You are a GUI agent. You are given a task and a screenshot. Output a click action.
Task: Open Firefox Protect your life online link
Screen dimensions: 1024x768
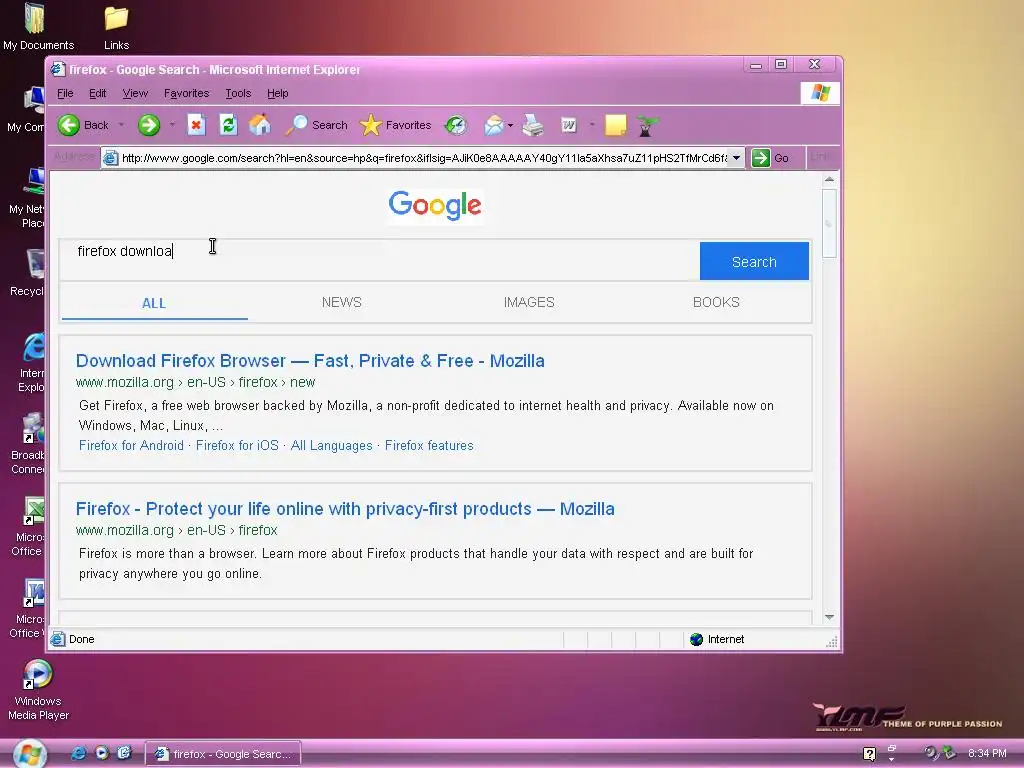(x=345, y=509)
